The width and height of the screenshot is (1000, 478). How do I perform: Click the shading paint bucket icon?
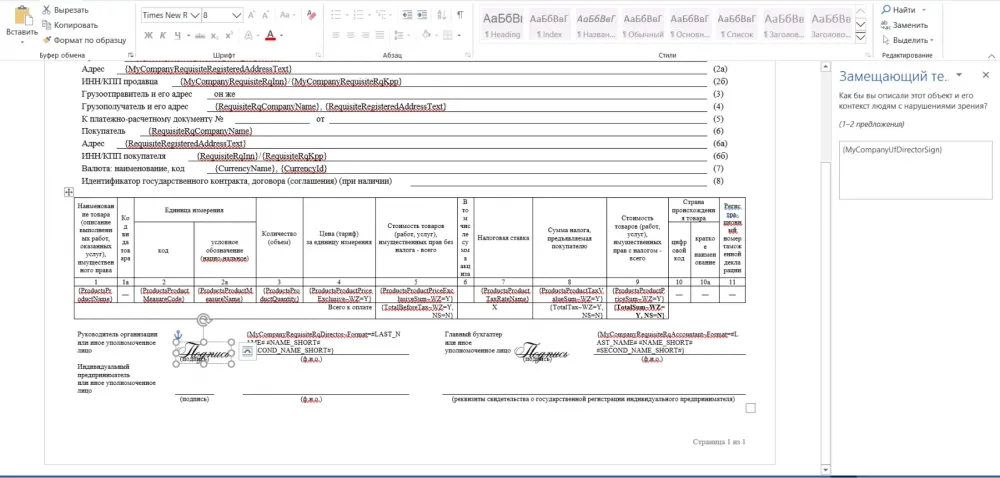[429, 35]
